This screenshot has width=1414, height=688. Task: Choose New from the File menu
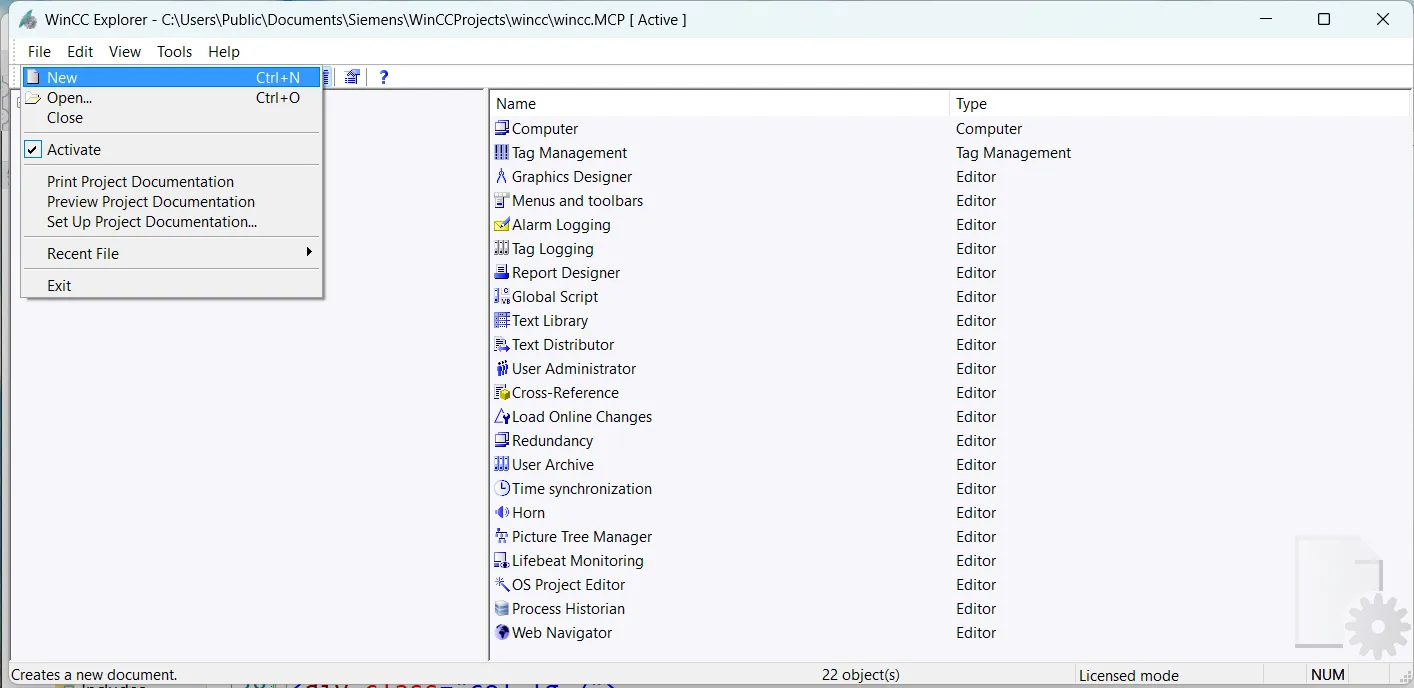click(171, 77)
